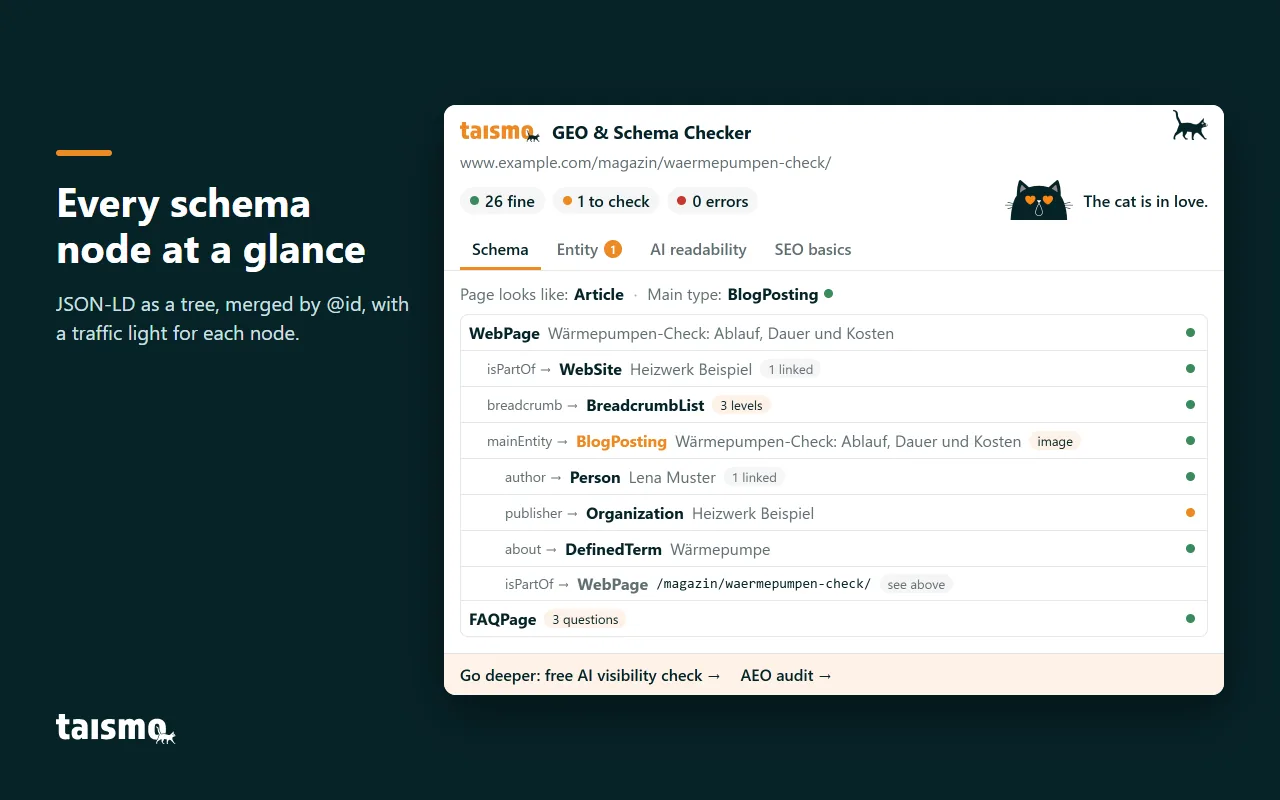Screen dimensions: 1280x800
Task: Click the 'GEO & Schema Checker' title
Action: (651, 132)
